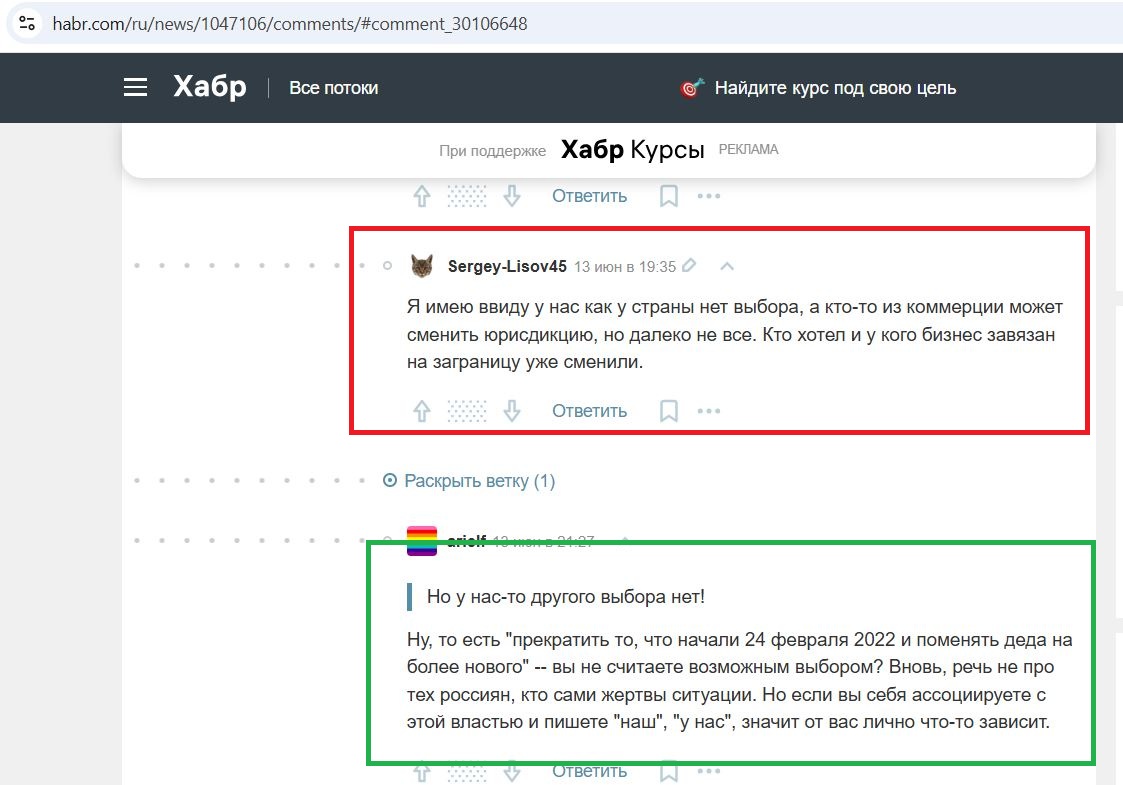The height and width of the screenshot is (785, 1123).
Task: Open the comment permalink "13 июн в 19:35"
Action: [x=625, y=267]
